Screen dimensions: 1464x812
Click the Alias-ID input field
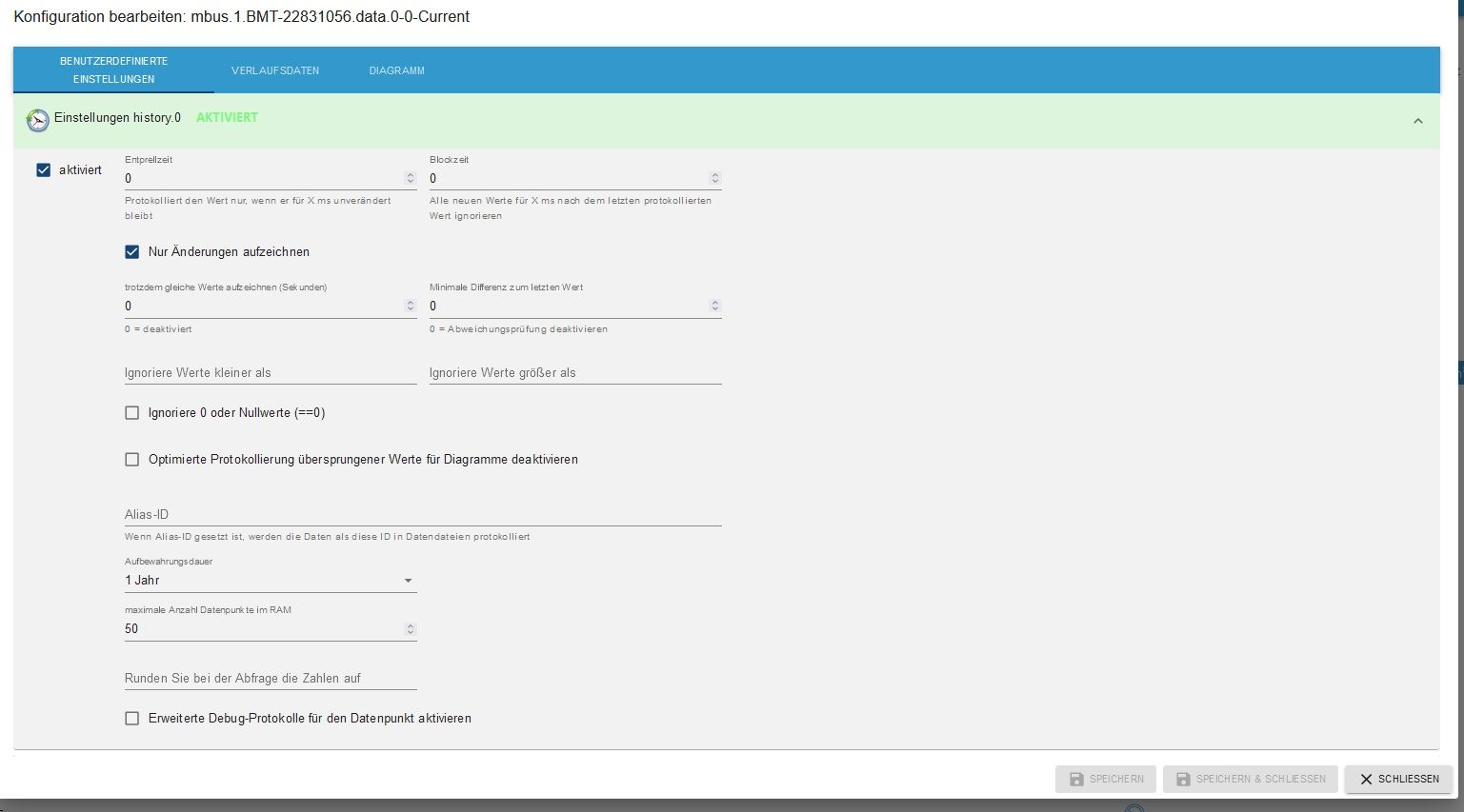(x=423, y=515)
